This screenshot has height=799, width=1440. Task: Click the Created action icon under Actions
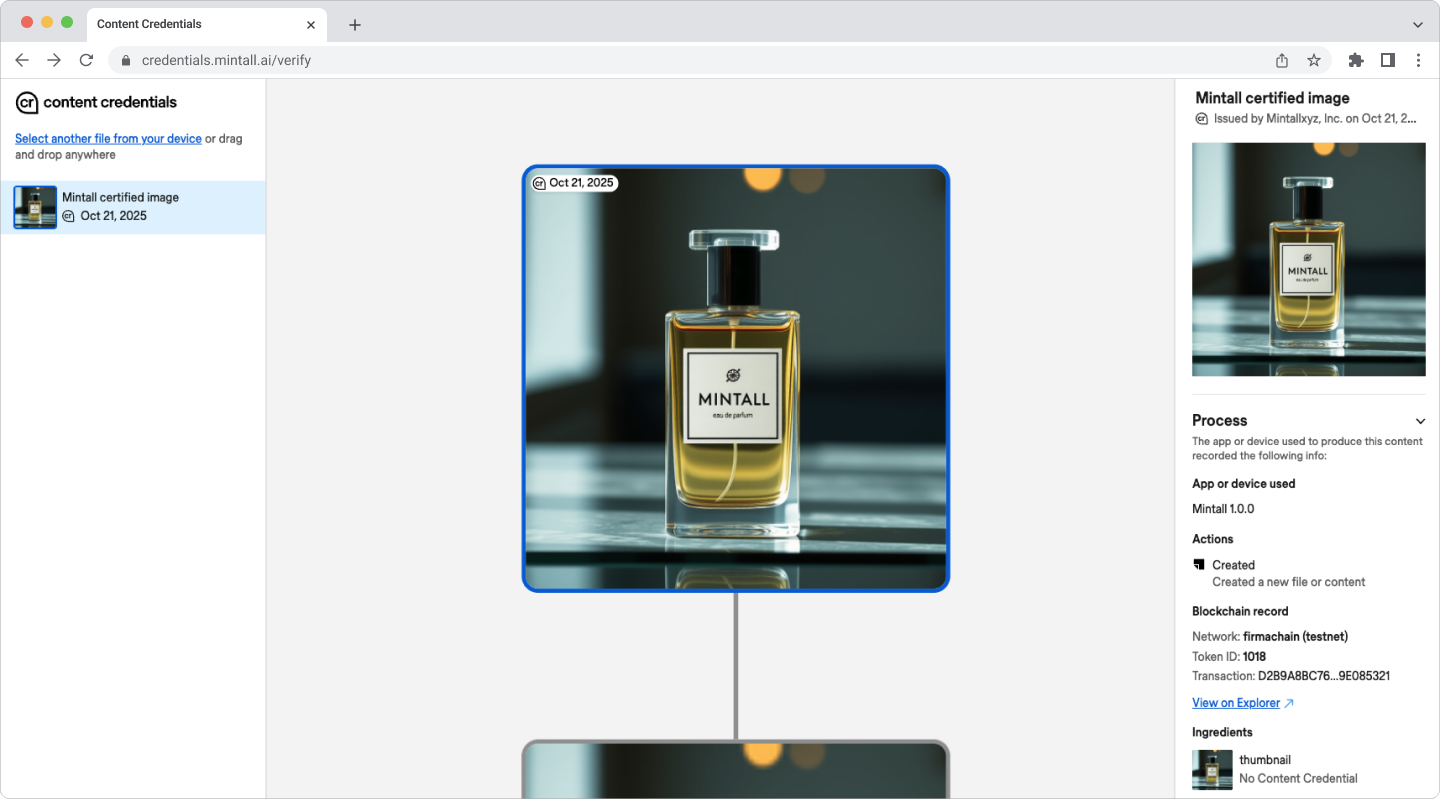point(1199,564)
